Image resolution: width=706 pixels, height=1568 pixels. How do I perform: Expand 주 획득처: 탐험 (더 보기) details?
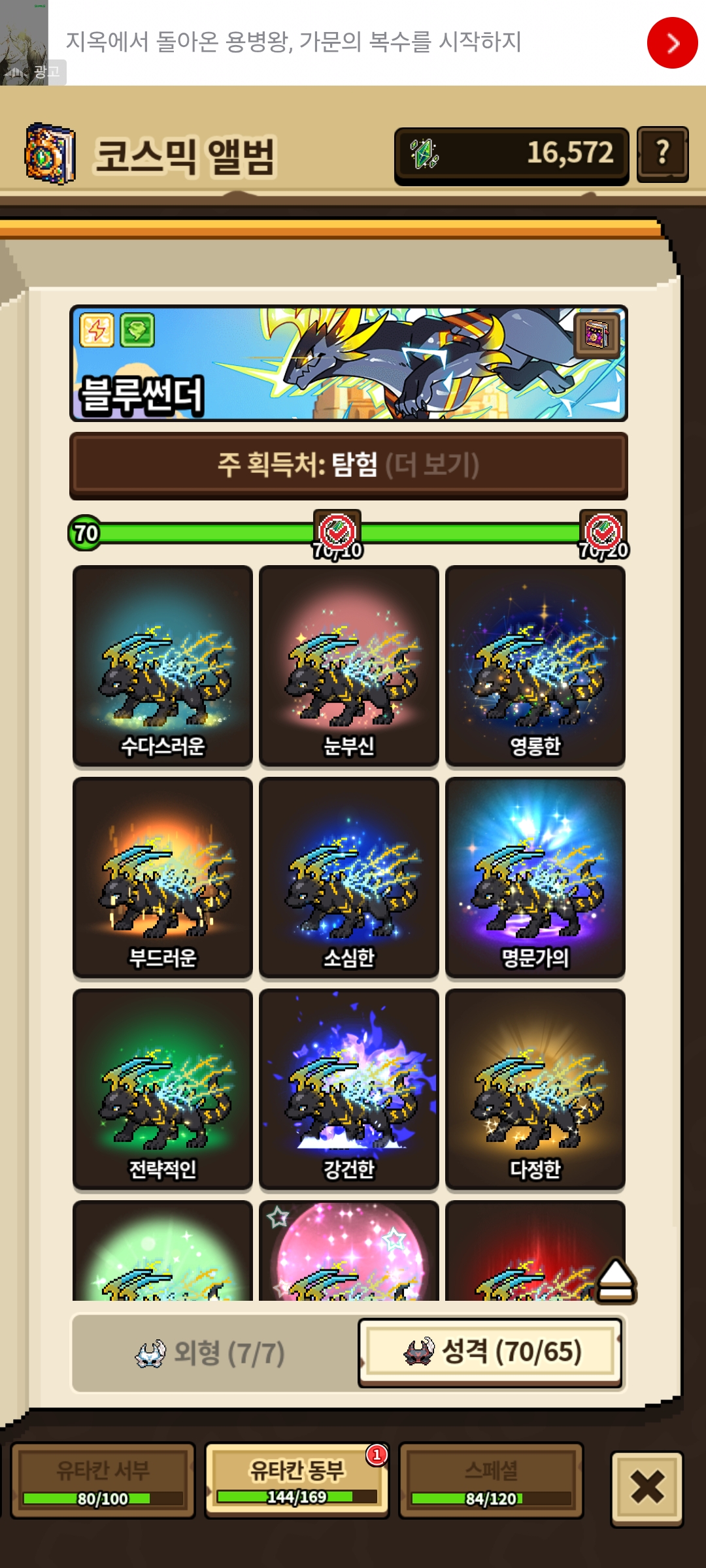click(x=348, y=466)
